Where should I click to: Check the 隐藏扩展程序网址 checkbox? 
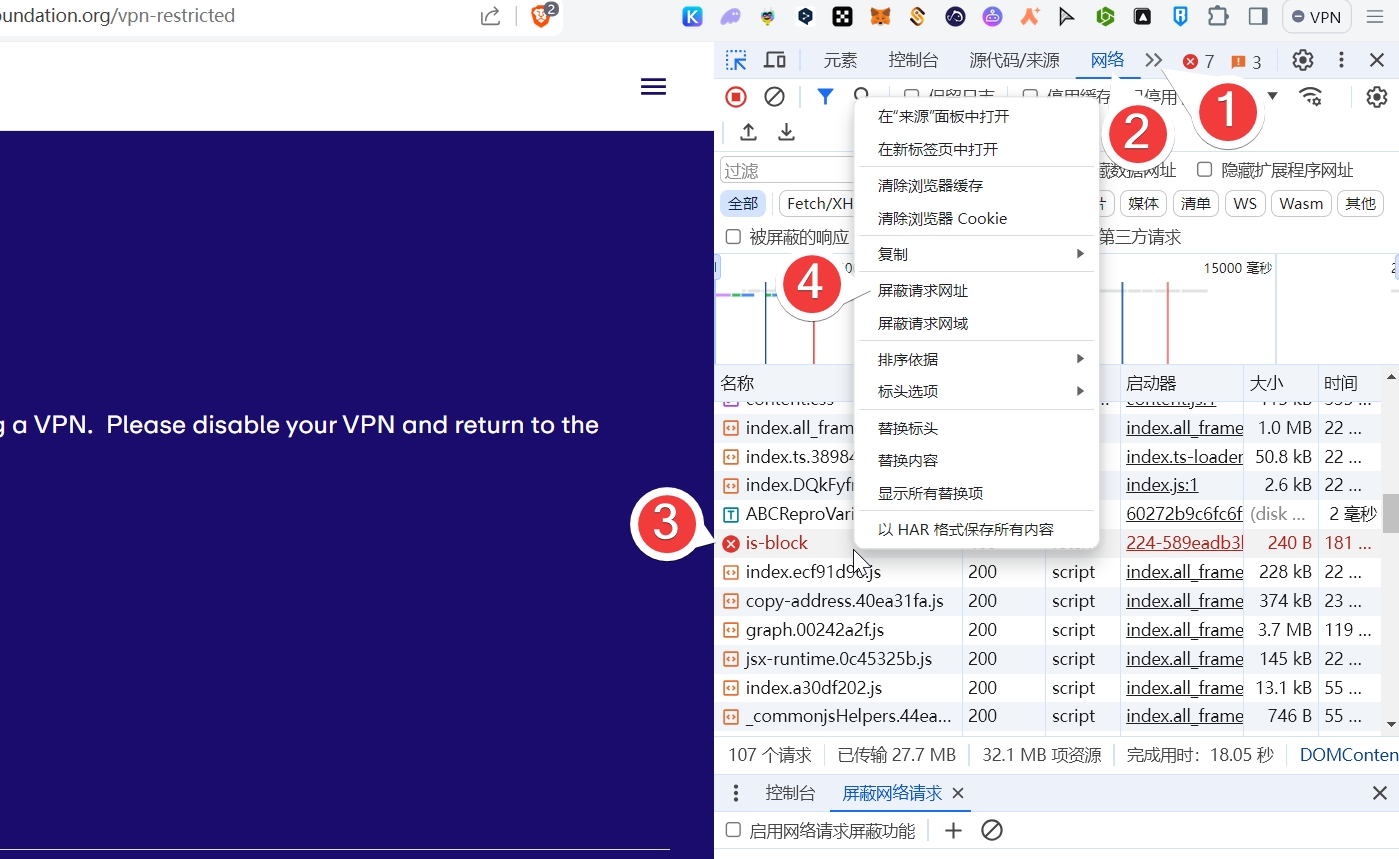point(1205,170)
